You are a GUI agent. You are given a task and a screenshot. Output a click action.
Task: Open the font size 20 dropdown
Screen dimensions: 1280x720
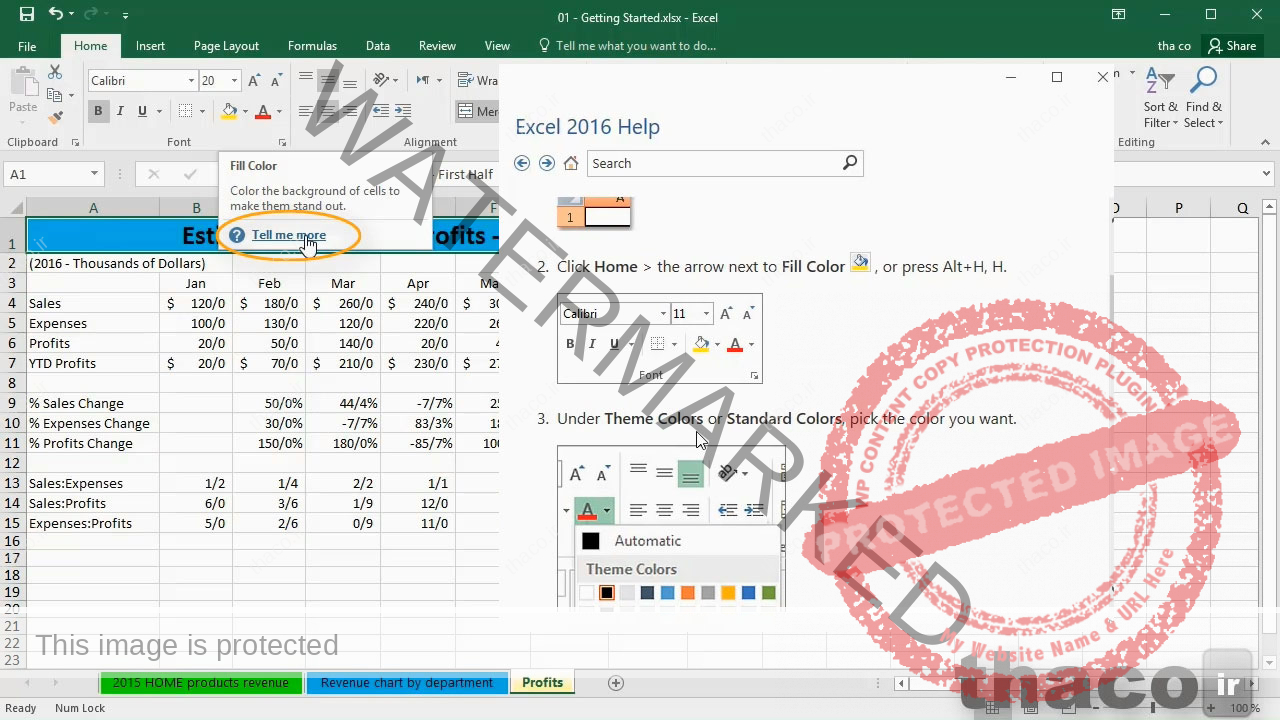click(x=234, y=81)
